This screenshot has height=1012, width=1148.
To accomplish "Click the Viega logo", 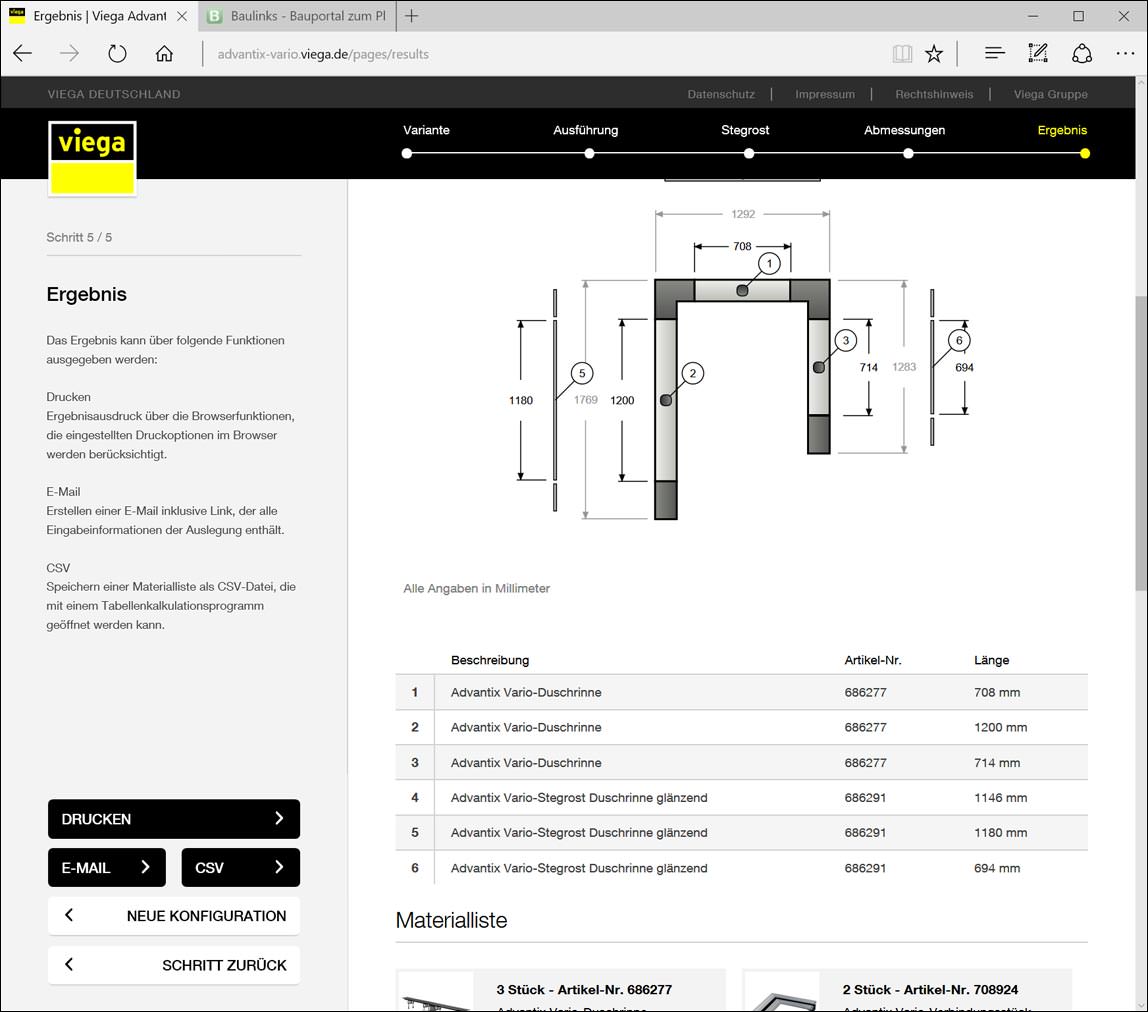I will [92, 158].
